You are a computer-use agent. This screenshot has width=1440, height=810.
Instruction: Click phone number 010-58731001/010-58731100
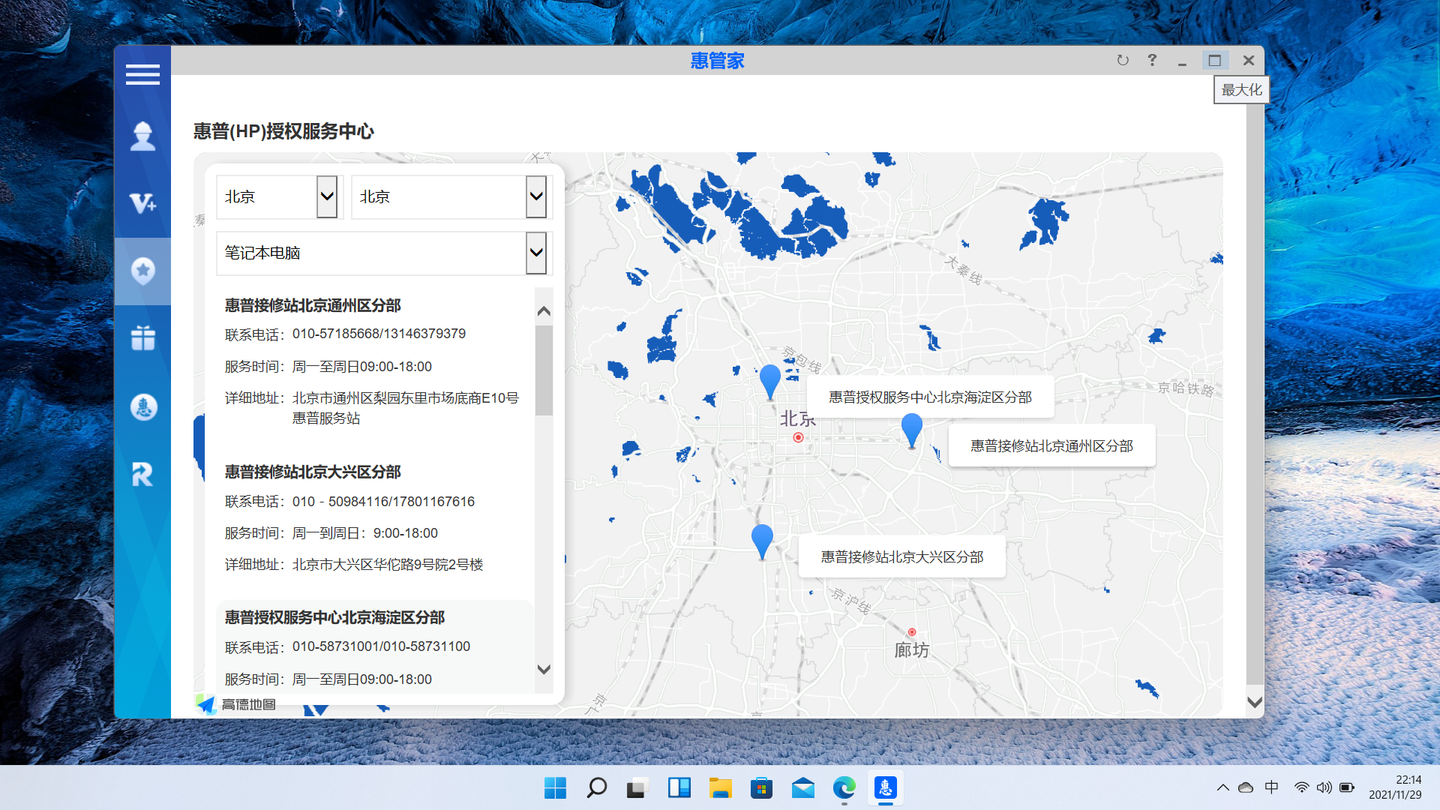pos(381,647)
